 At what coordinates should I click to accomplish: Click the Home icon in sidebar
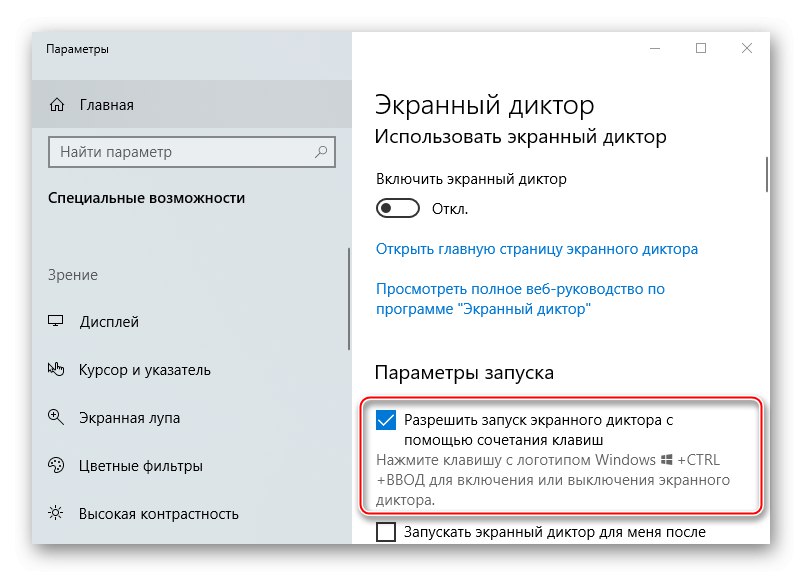(57, 104)
